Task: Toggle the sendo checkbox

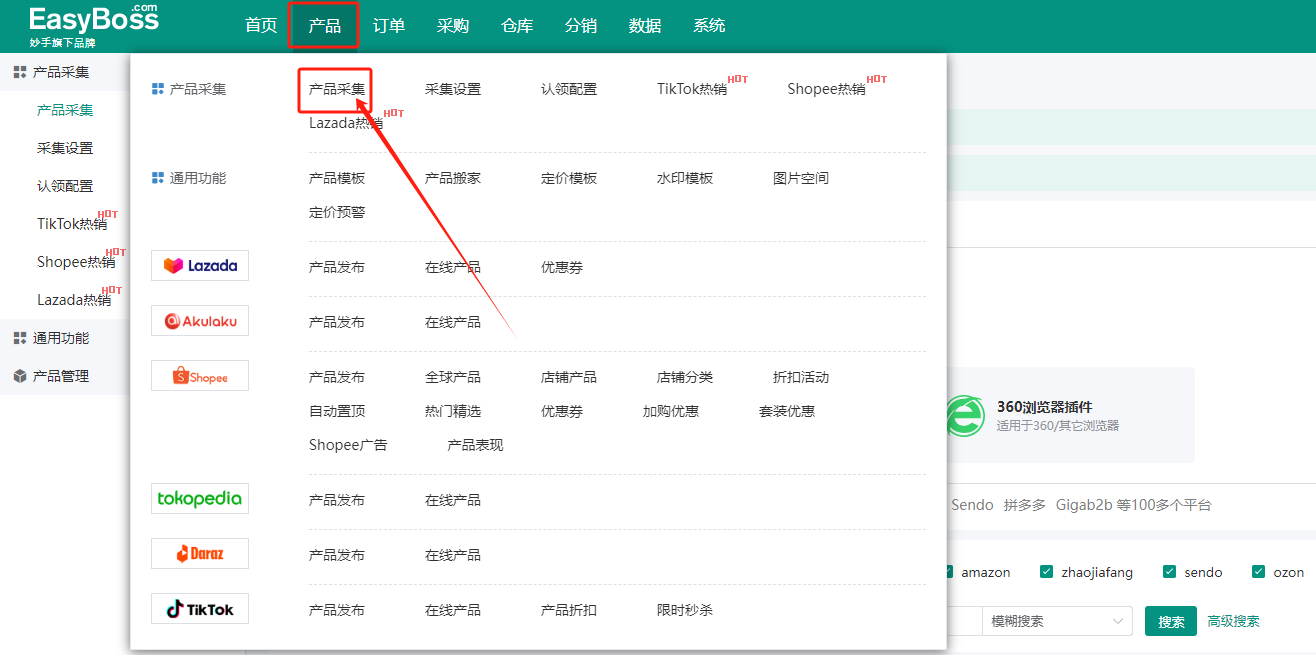Action: coord(1169,572)
